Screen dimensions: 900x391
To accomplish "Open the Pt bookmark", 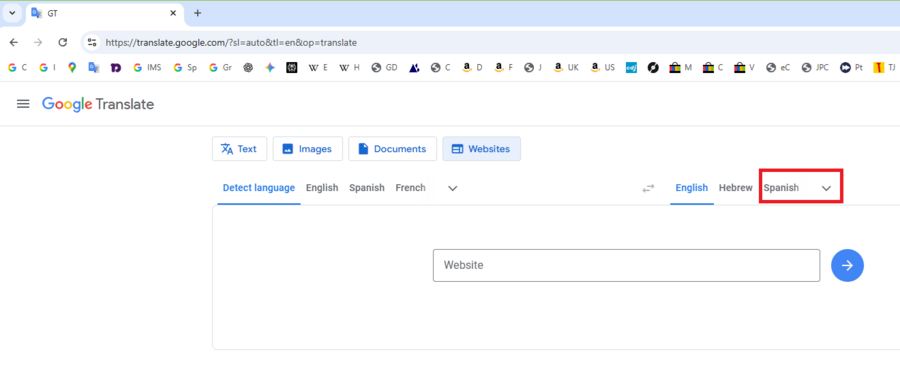I will click(x=852, y=68).
